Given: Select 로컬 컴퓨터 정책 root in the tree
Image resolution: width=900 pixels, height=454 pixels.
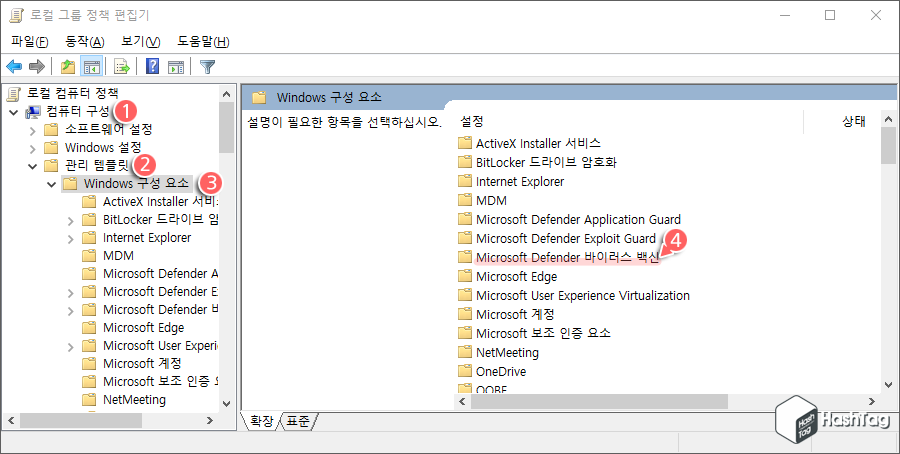Looking at the screenshot, I should [x=72, y=93].
